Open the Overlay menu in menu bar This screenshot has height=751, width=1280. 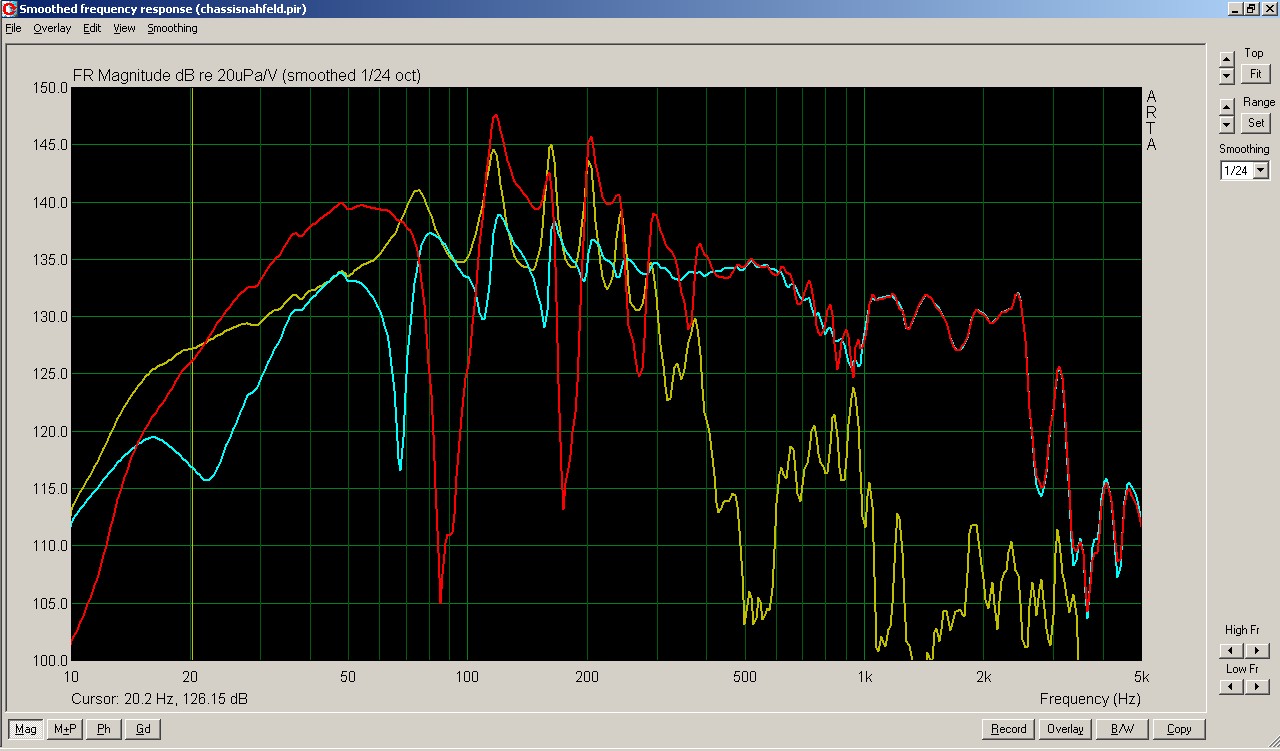52,28
